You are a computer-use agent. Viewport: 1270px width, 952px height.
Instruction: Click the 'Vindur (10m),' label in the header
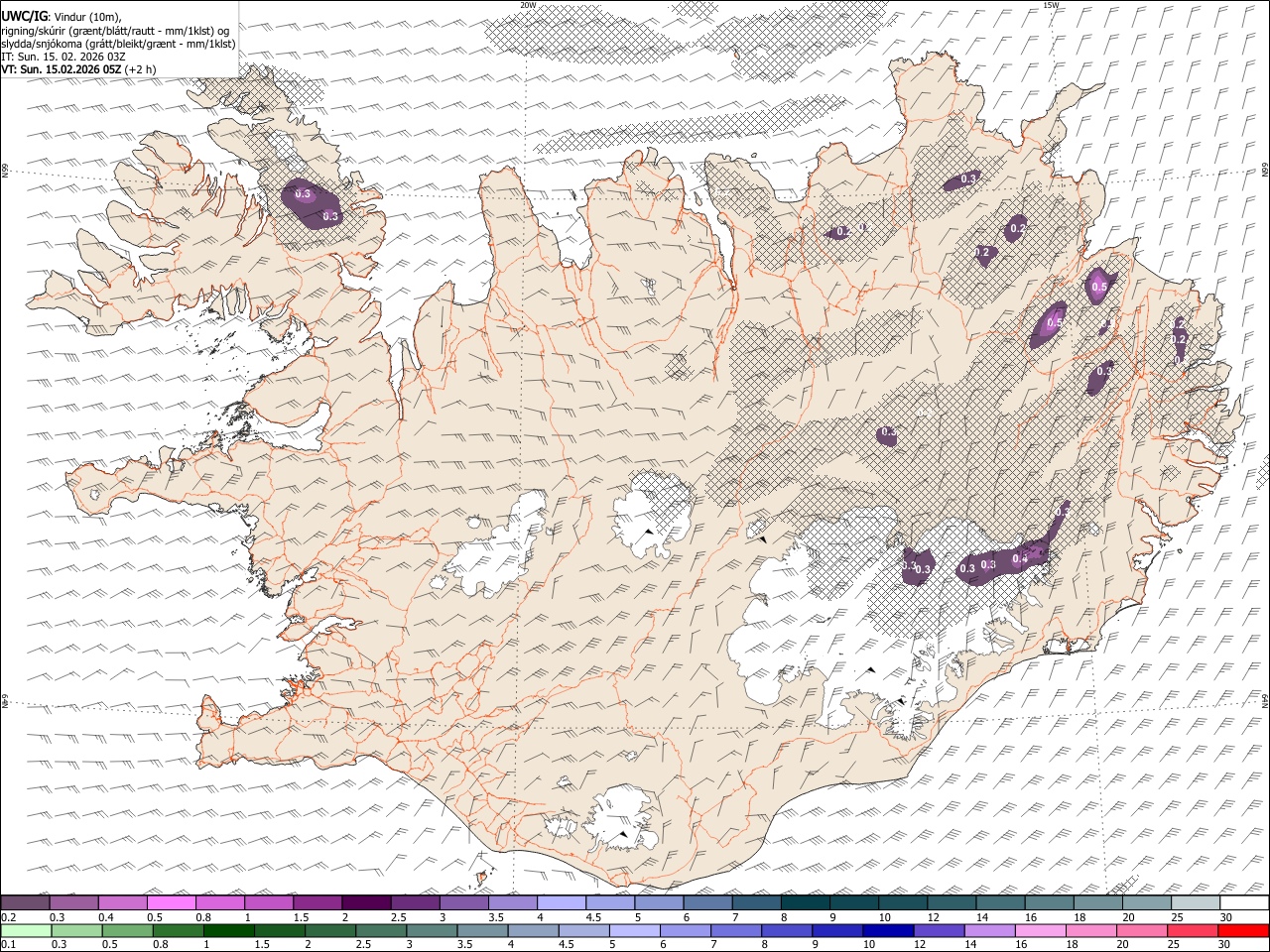point(86,17)
